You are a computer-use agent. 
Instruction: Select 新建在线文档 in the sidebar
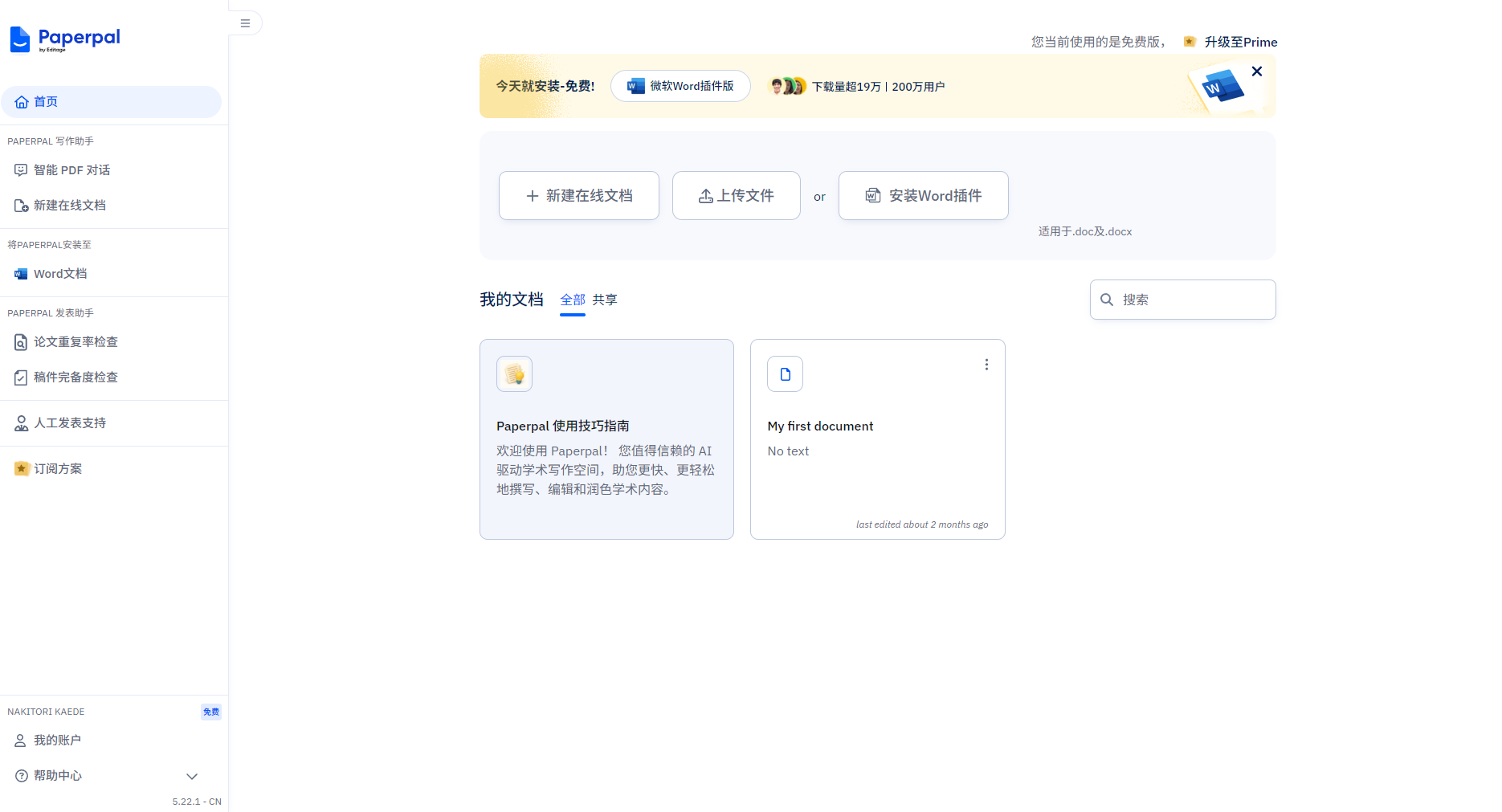[x=111, y=206]
